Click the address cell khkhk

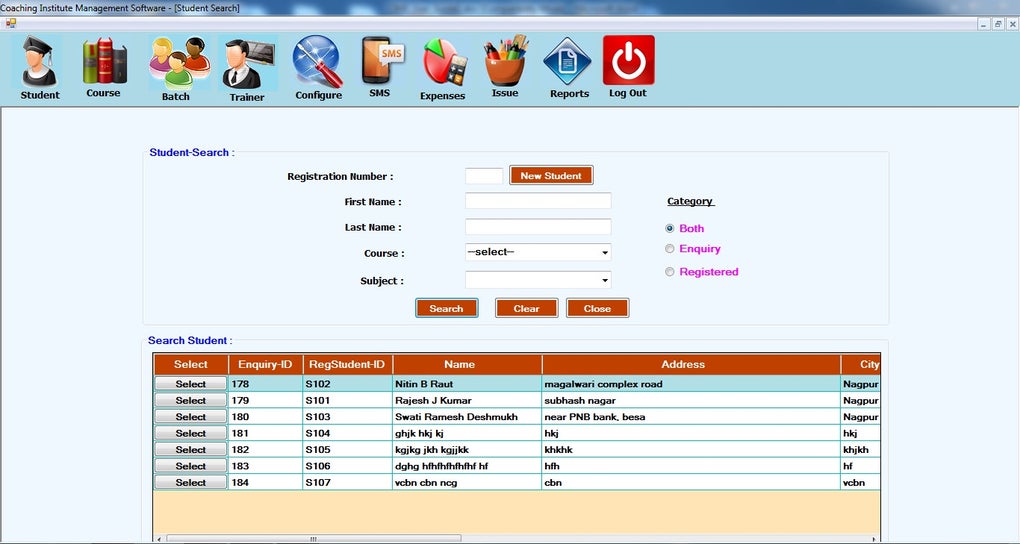tap(691, 450)
